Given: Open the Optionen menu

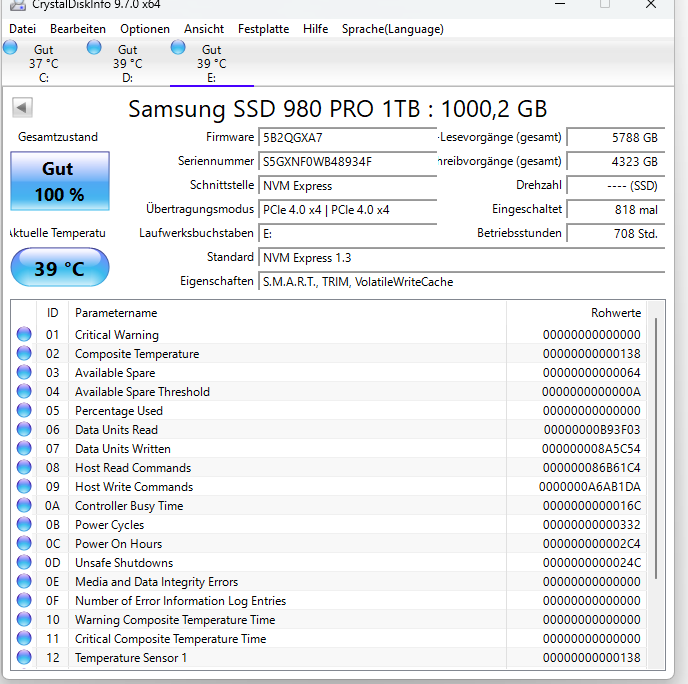Looking at the screenshot, I should pos(145,29).
